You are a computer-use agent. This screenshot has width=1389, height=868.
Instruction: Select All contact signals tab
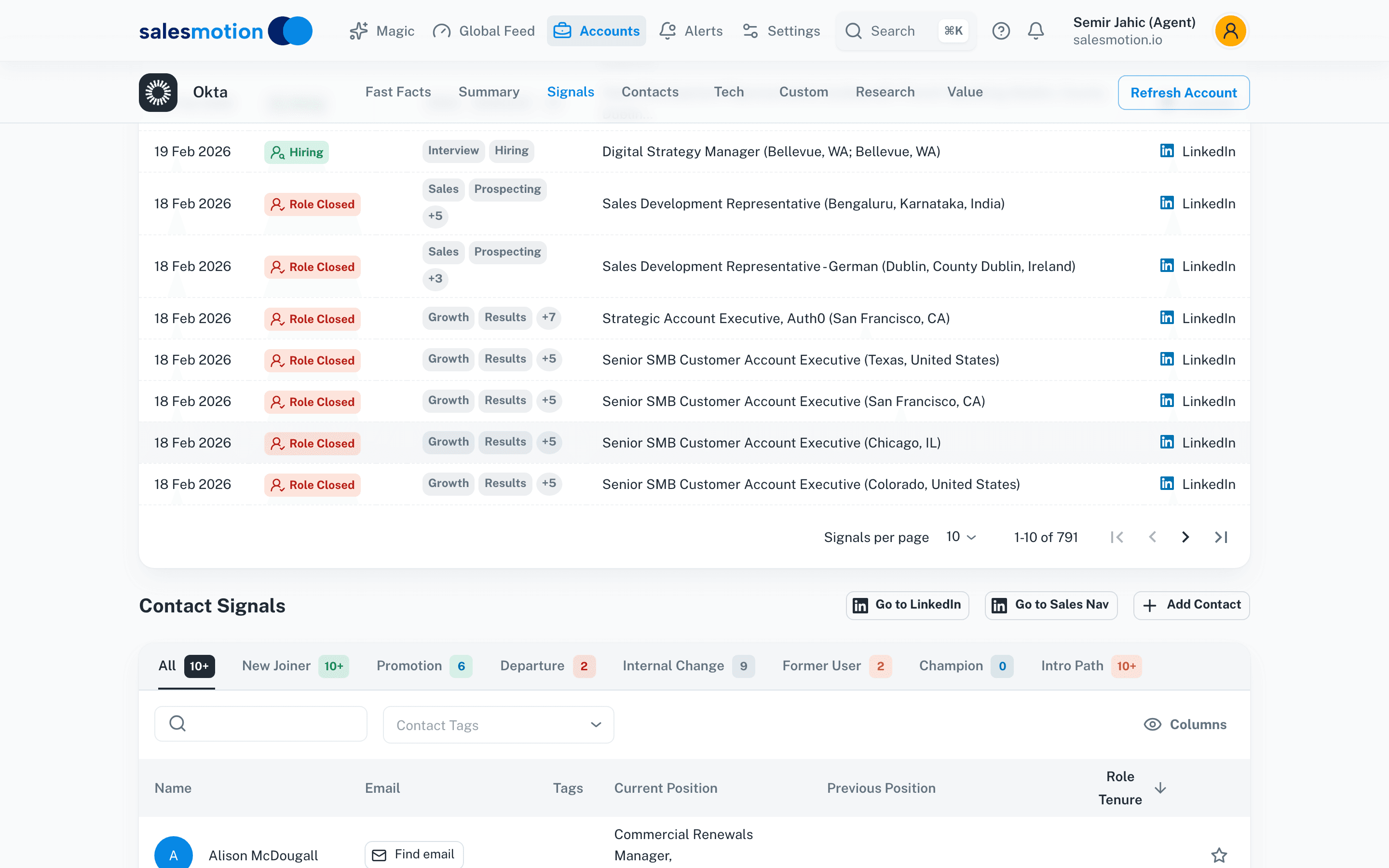(x=186, y=666)
